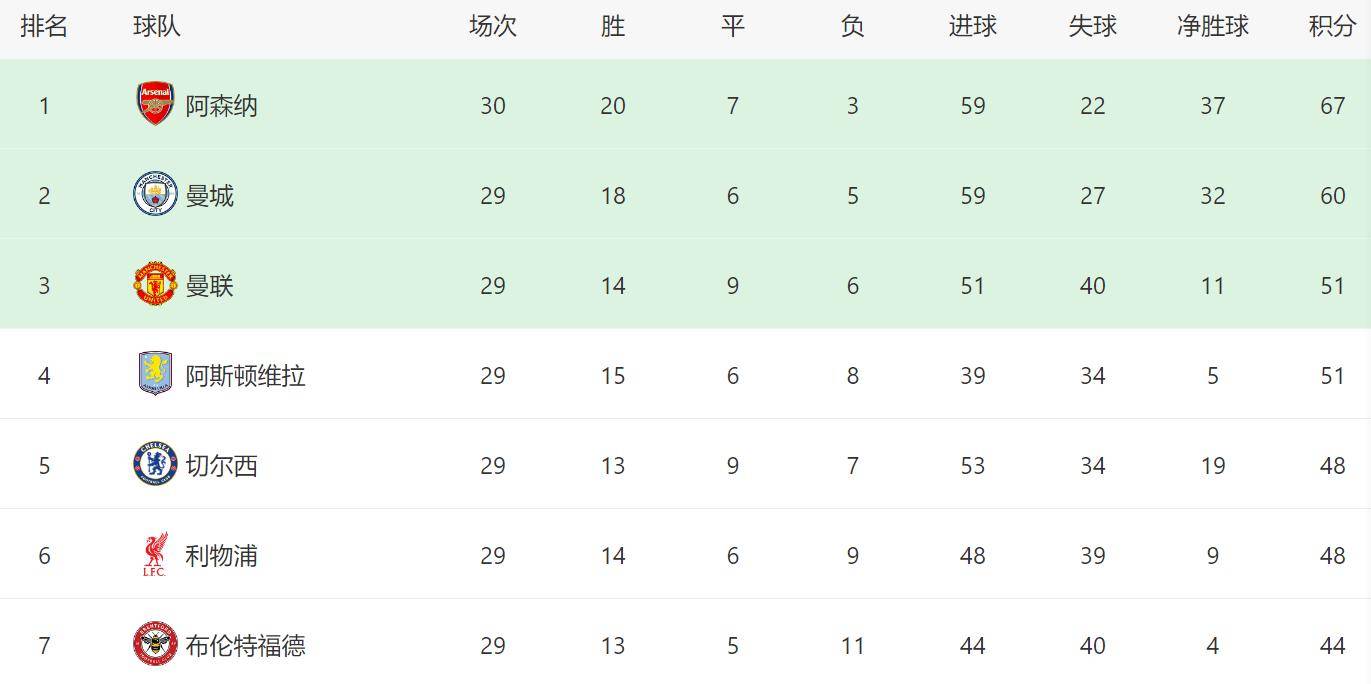Click the 失球 column header
This screenshot has width=1371, height=684.
[x=1092, y=27]
